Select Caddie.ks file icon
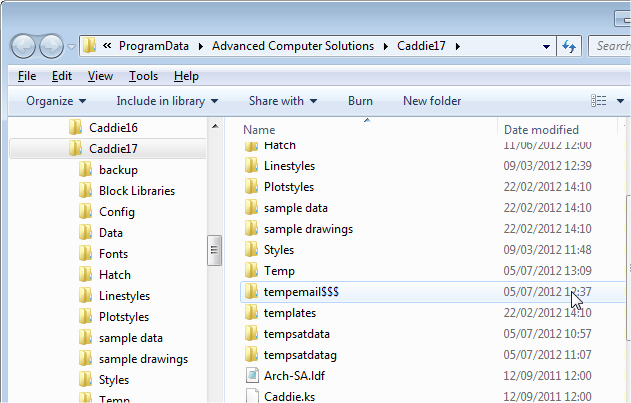This screenshot has height=403, width=631. point(252,396)
